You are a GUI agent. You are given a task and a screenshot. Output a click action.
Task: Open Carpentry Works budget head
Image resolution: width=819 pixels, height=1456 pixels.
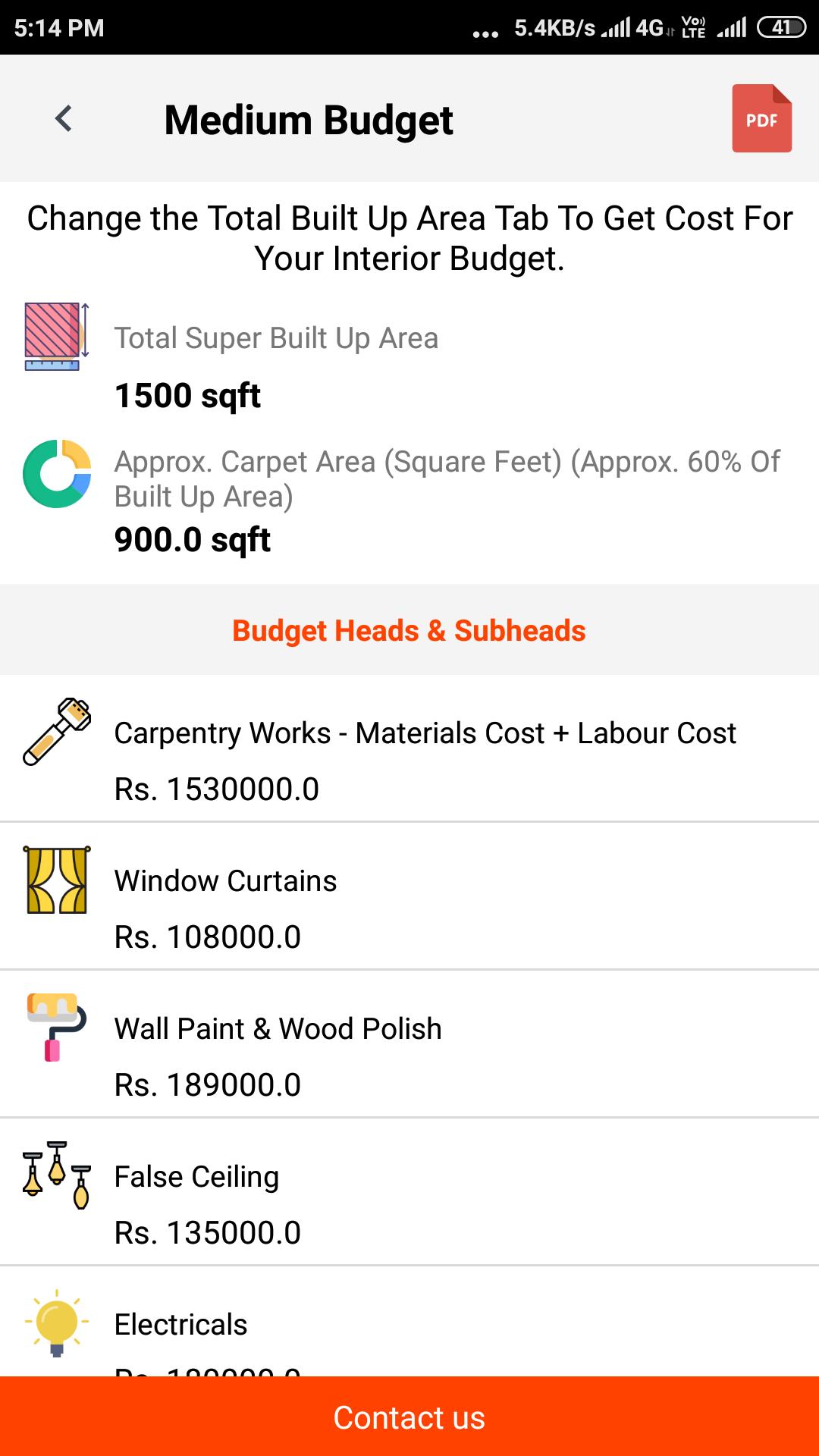425,733
